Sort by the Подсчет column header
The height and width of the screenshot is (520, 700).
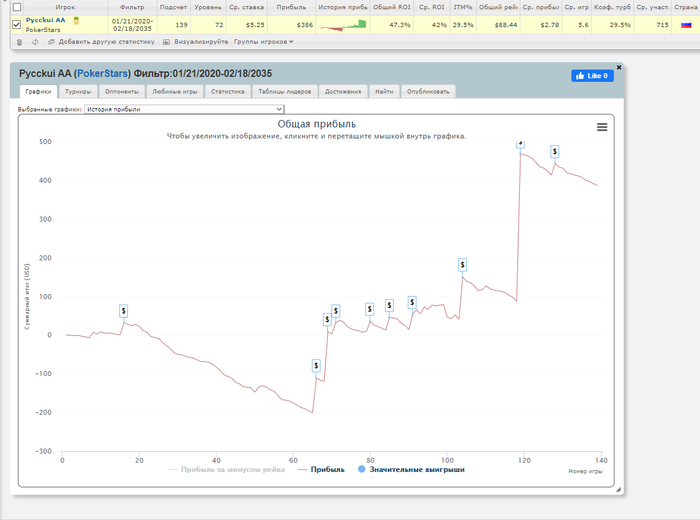pyautogui.click(x=174, y=7)
